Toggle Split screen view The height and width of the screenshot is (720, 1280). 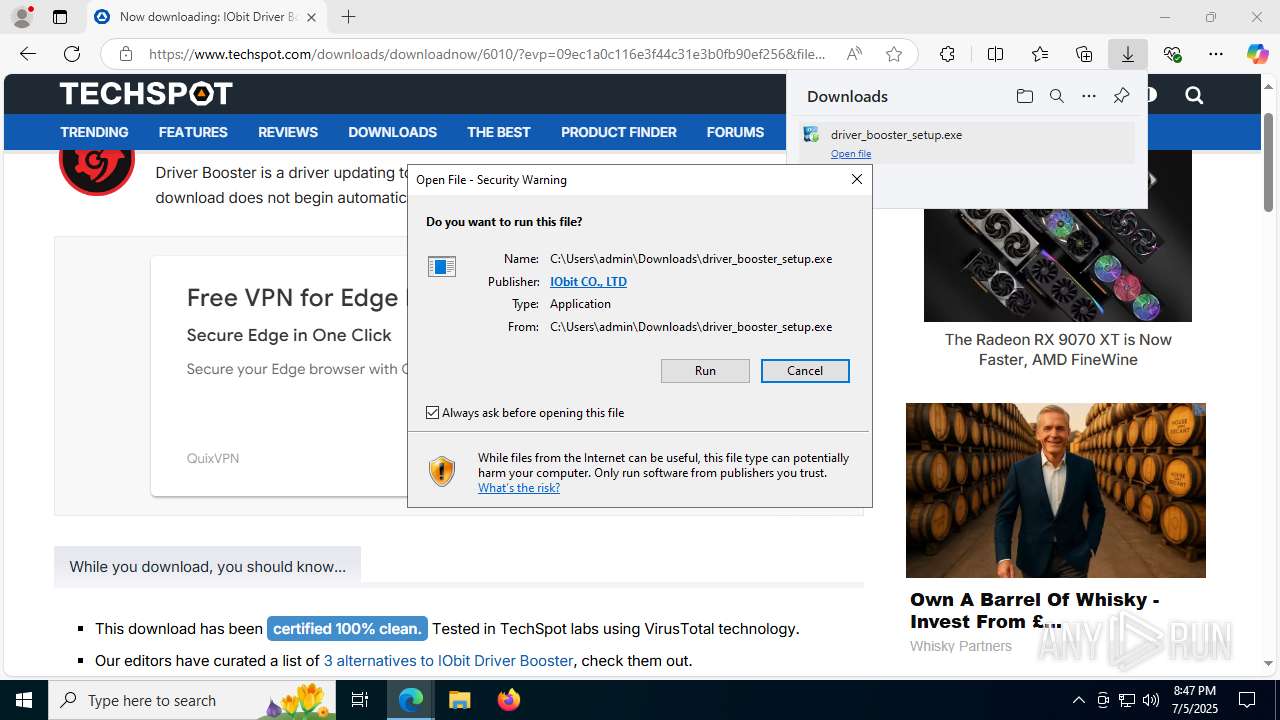pos(995,54)
